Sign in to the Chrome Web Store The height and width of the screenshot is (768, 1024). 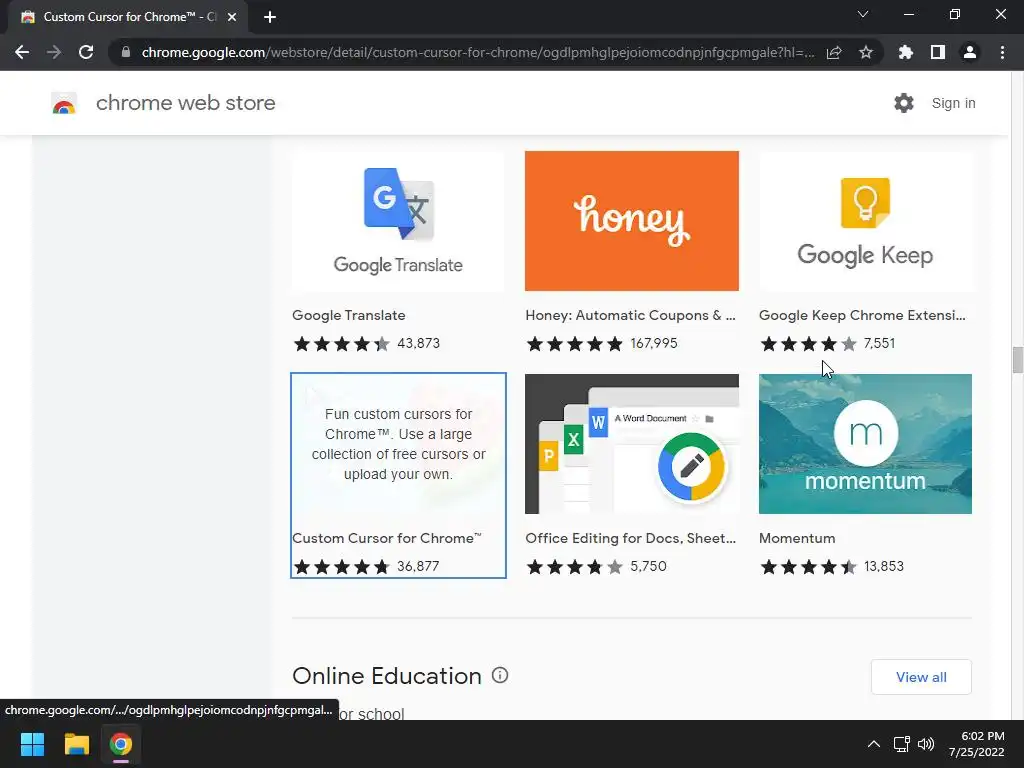coord(953,103)
